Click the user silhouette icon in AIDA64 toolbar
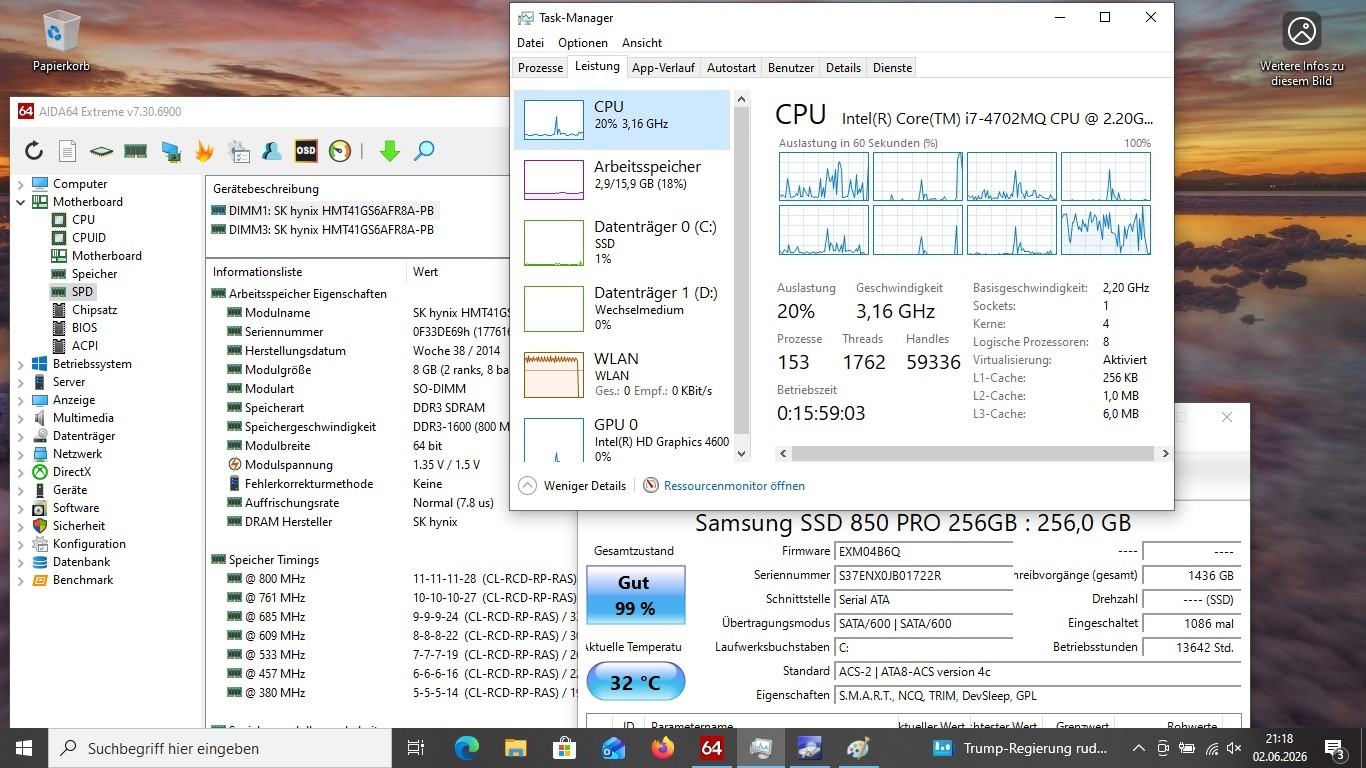This screenshot has width=1366, height=768. [271, 151]
